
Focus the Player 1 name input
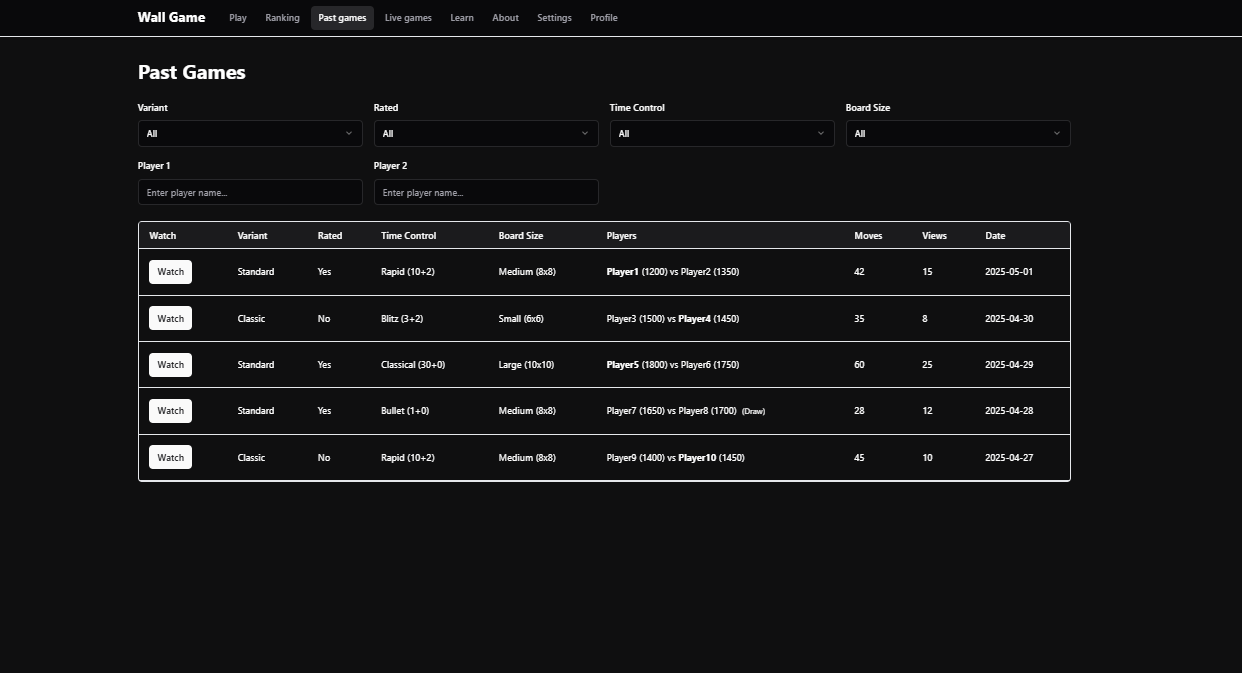click(250, 192)
